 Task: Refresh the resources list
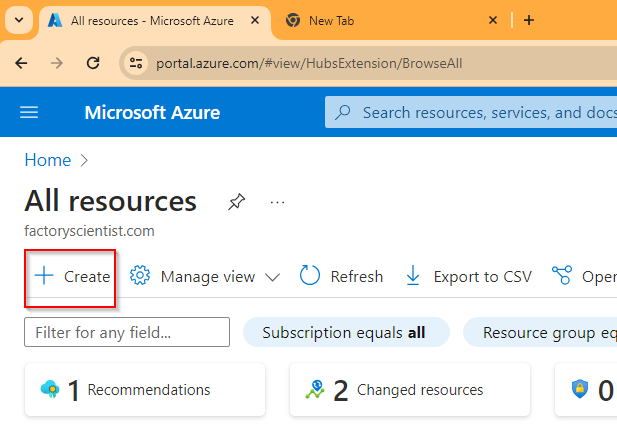coord(341,276)
